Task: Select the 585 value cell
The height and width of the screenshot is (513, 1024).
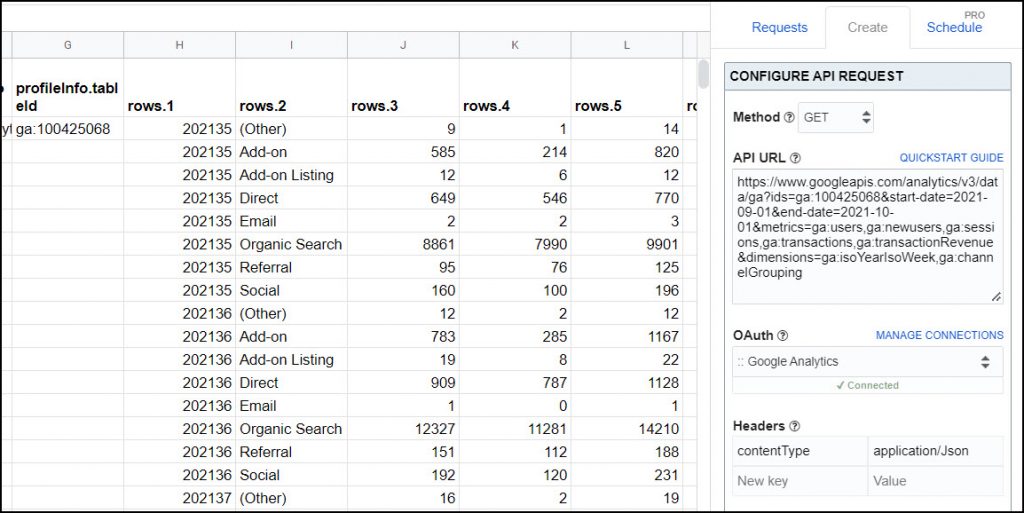Action: (403, 152)
